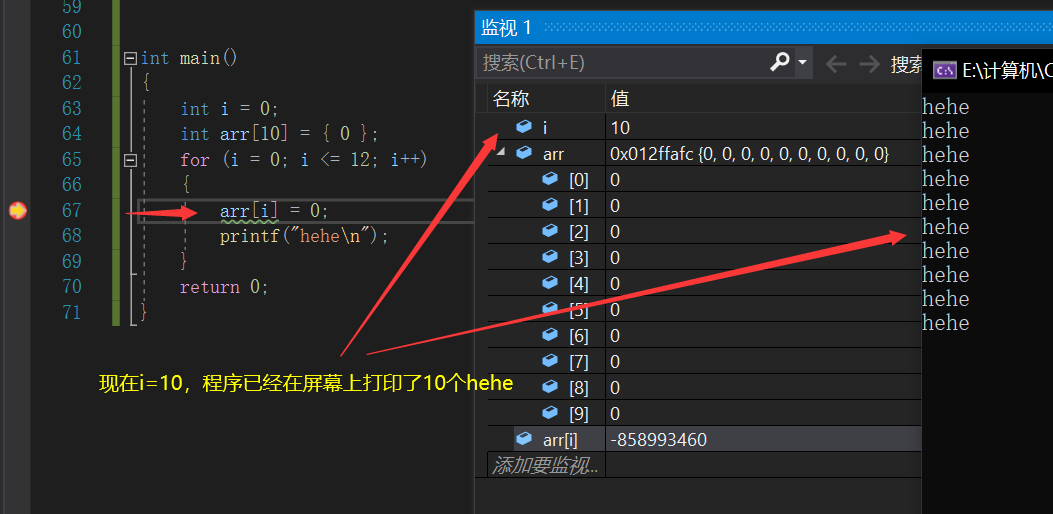Select the arr[i] value -858993460
The image size is (1053, 514).
658,440
